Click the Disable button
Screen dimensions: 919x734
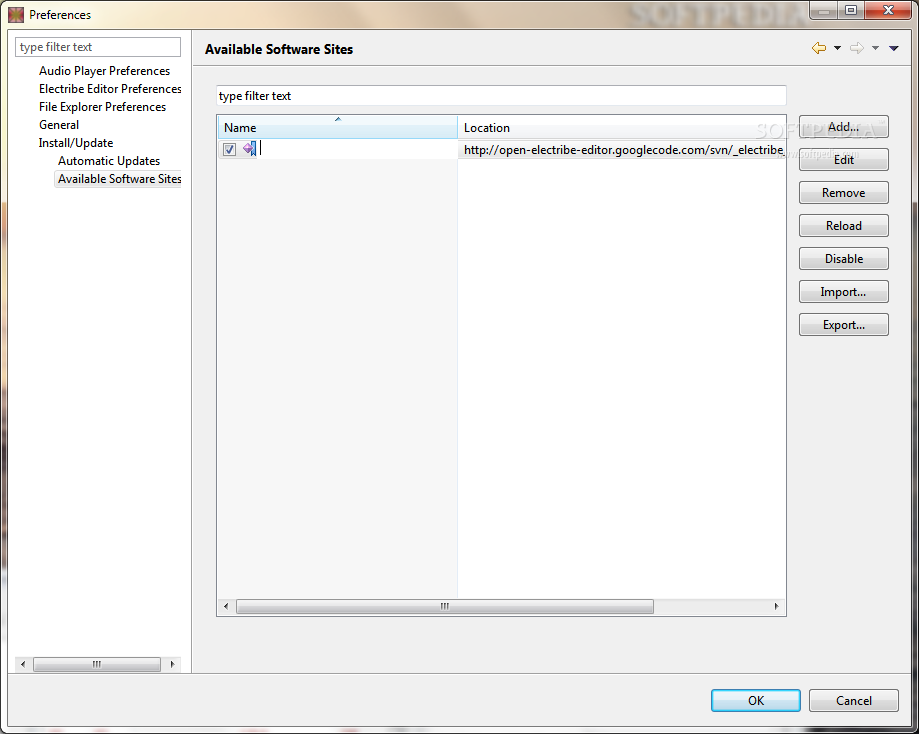point(843,259)
